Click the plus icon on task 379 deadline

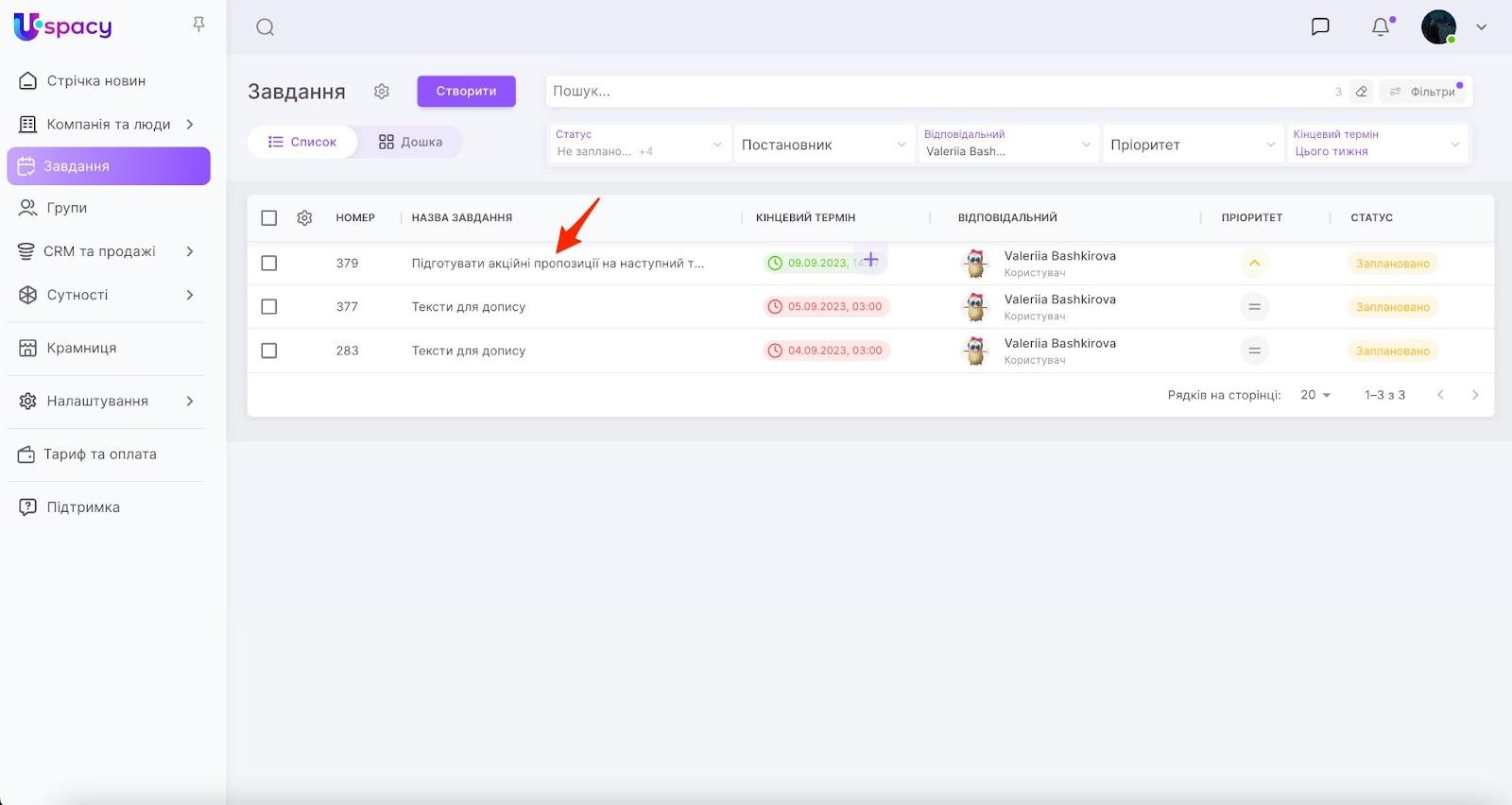pyautogui.click(x=870, y=260)
